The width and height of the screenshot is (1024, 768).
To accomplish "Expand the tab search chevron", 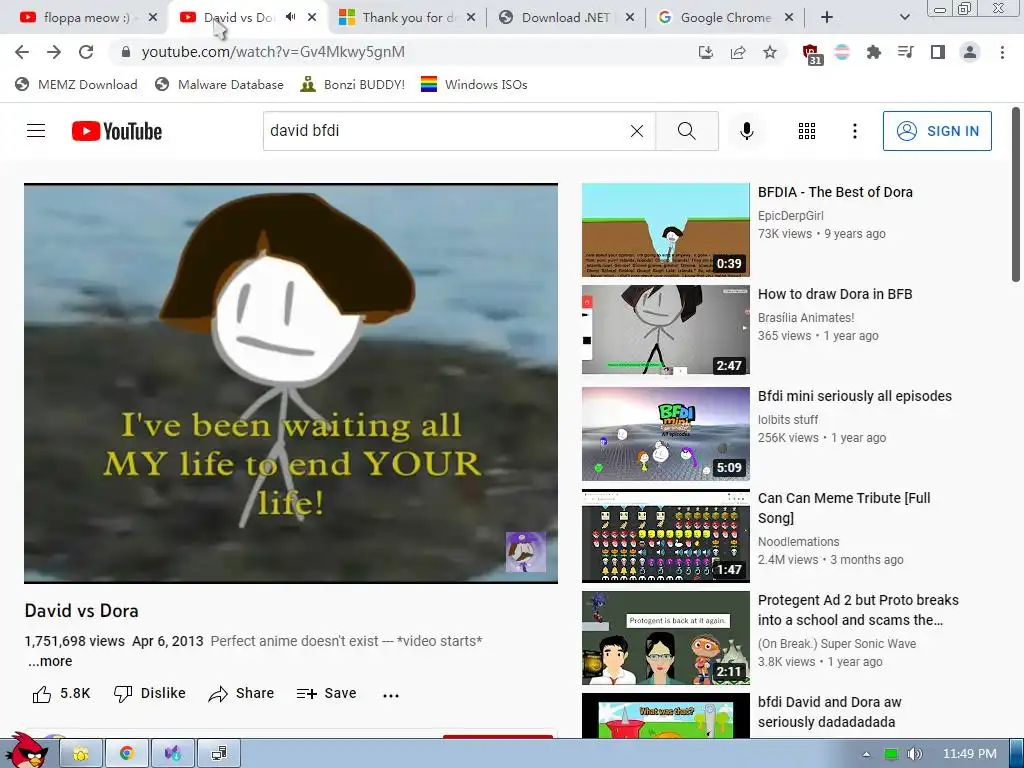I will coord(904,18).
